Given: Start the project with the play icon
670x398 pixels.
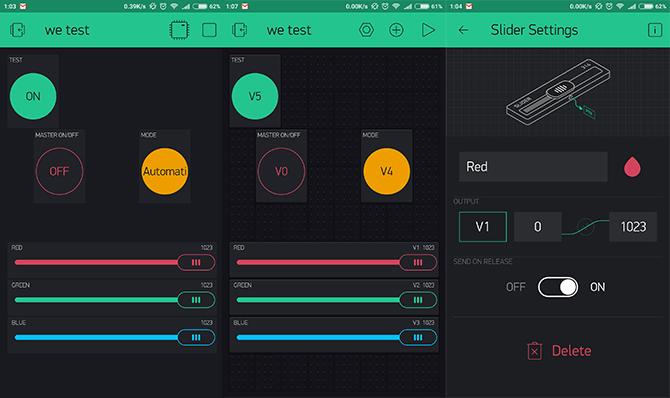Looking at the screenshot, I should pyautogui.click(x=428, y=30).
